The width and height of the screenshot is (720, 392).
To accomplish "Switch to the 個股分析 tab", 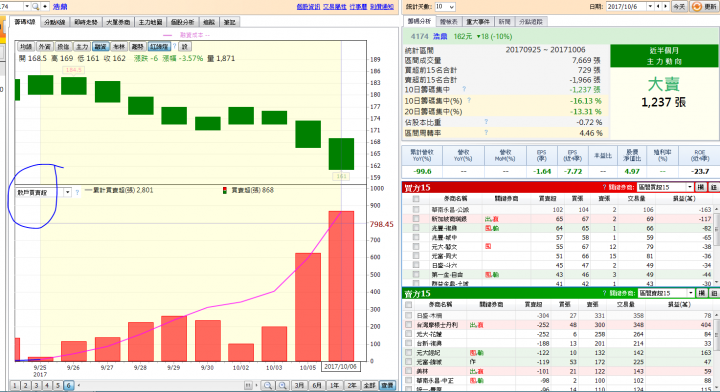I will pyautogui.click(x=182, y=22).
